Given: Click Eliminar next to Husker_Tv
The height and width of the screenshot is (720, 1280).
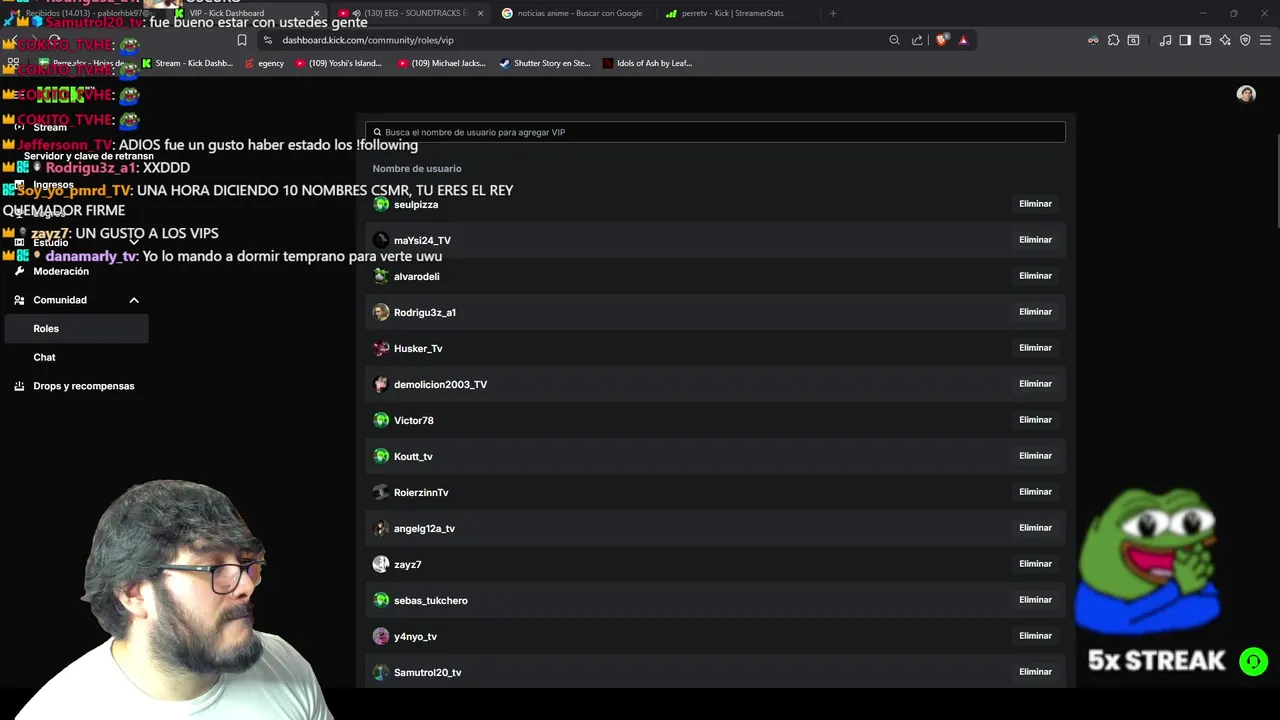Looking at the screenshot, I should click(1035, 348).
